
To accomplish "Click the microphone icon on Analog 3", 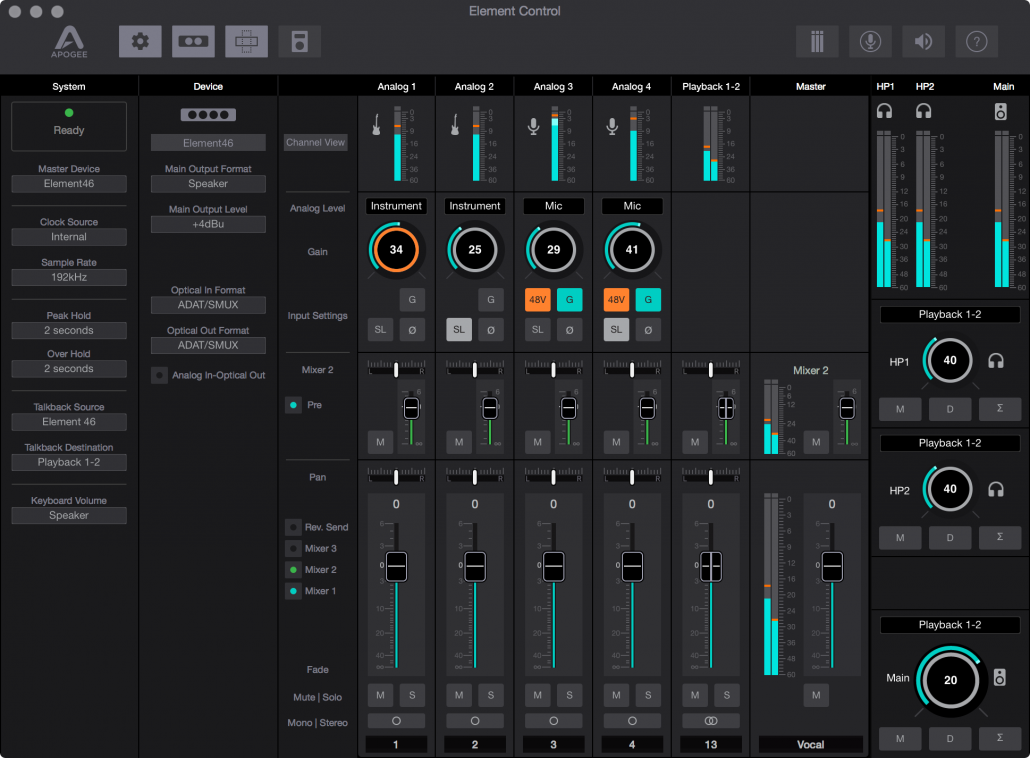I will (x=534, y=127).
